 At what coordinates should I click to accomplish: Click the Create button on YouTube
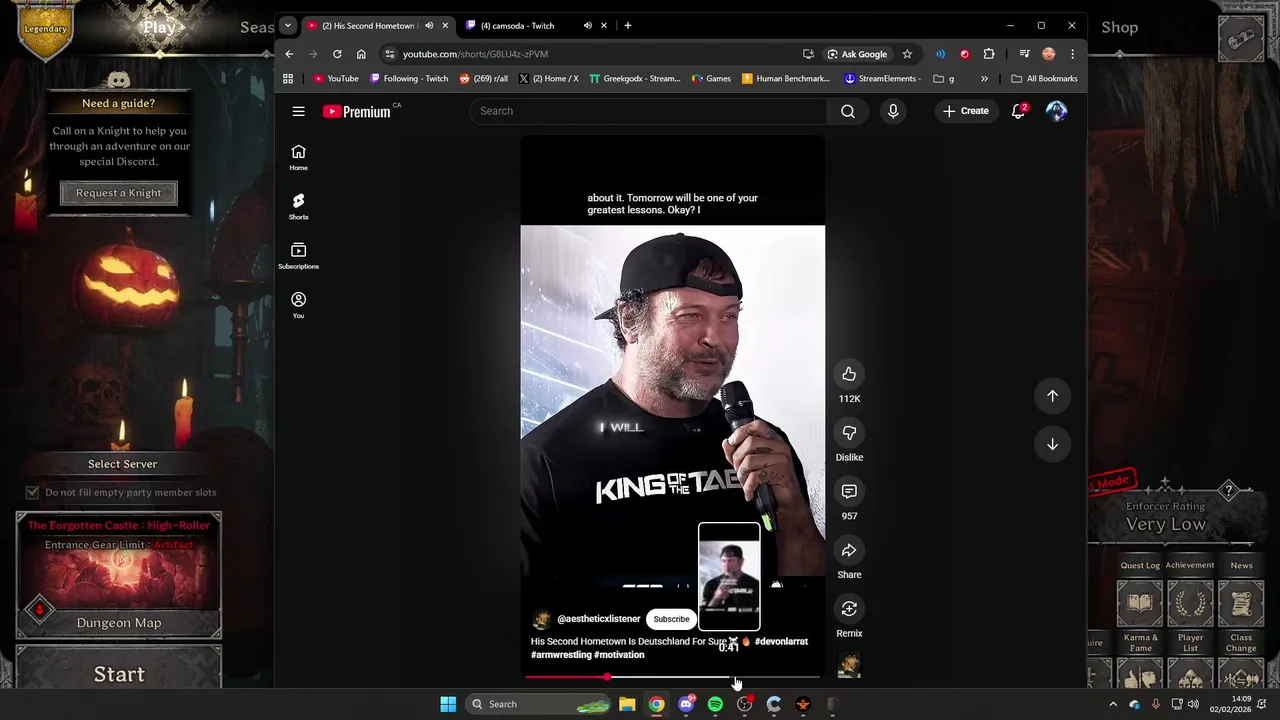[x=965, y=111]
